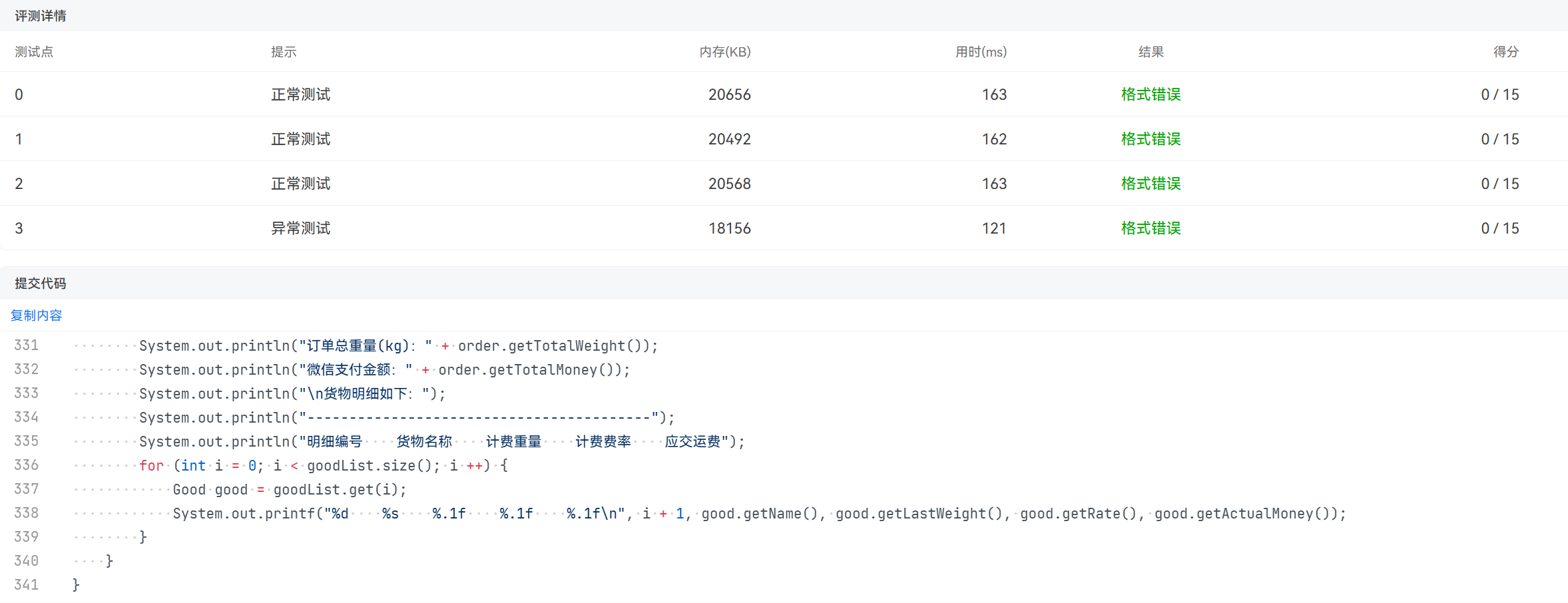Click 格式错误 result for test point 2
The width and height of the screenshot is (1568, 603).
tap(1151, 184)
